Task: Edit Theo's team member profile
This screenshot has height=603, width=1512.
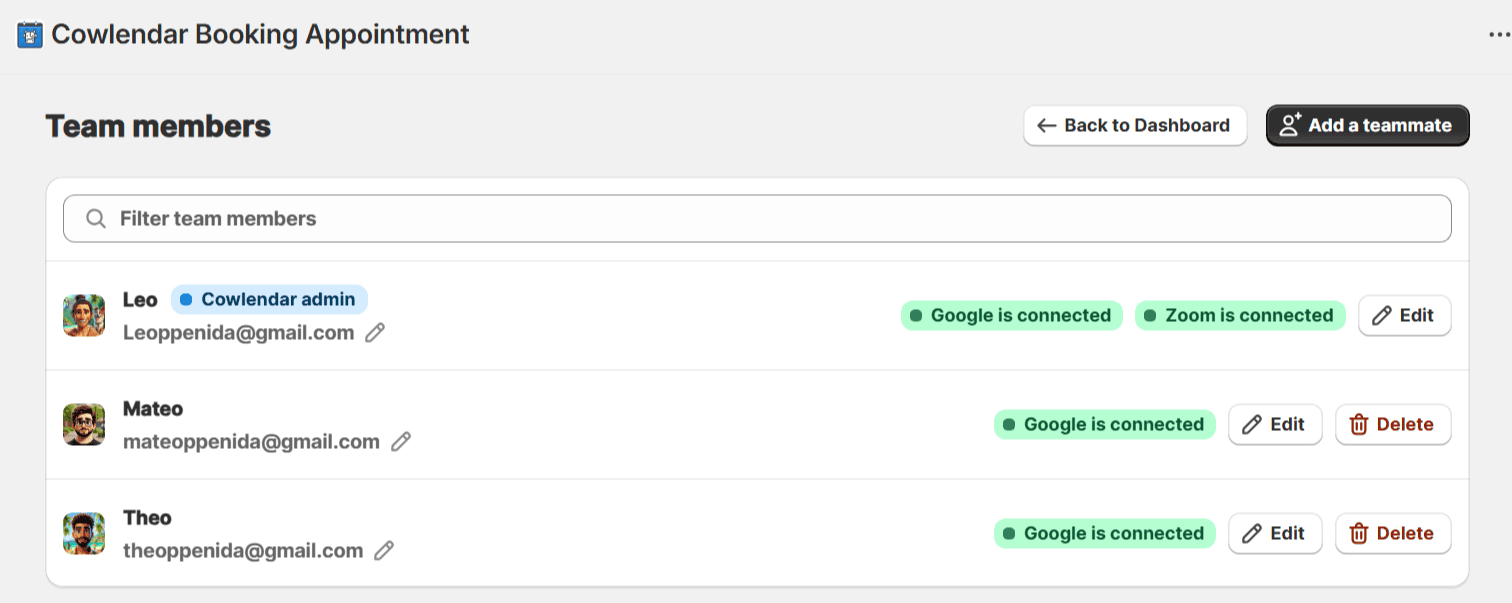Action: click(x=1275, y=534)
